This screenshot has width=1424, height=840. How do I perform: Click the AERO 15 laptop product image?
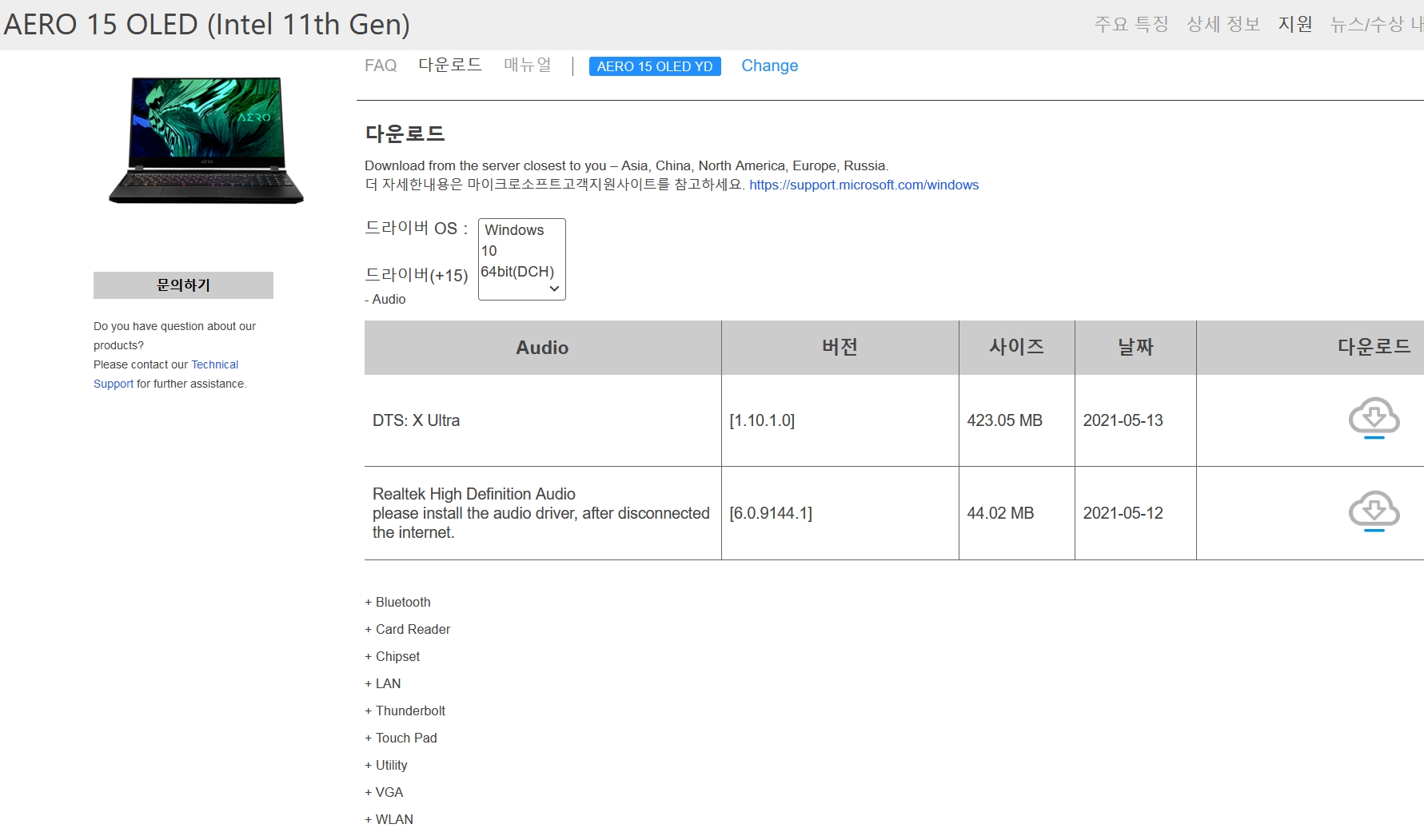[205, 139]
